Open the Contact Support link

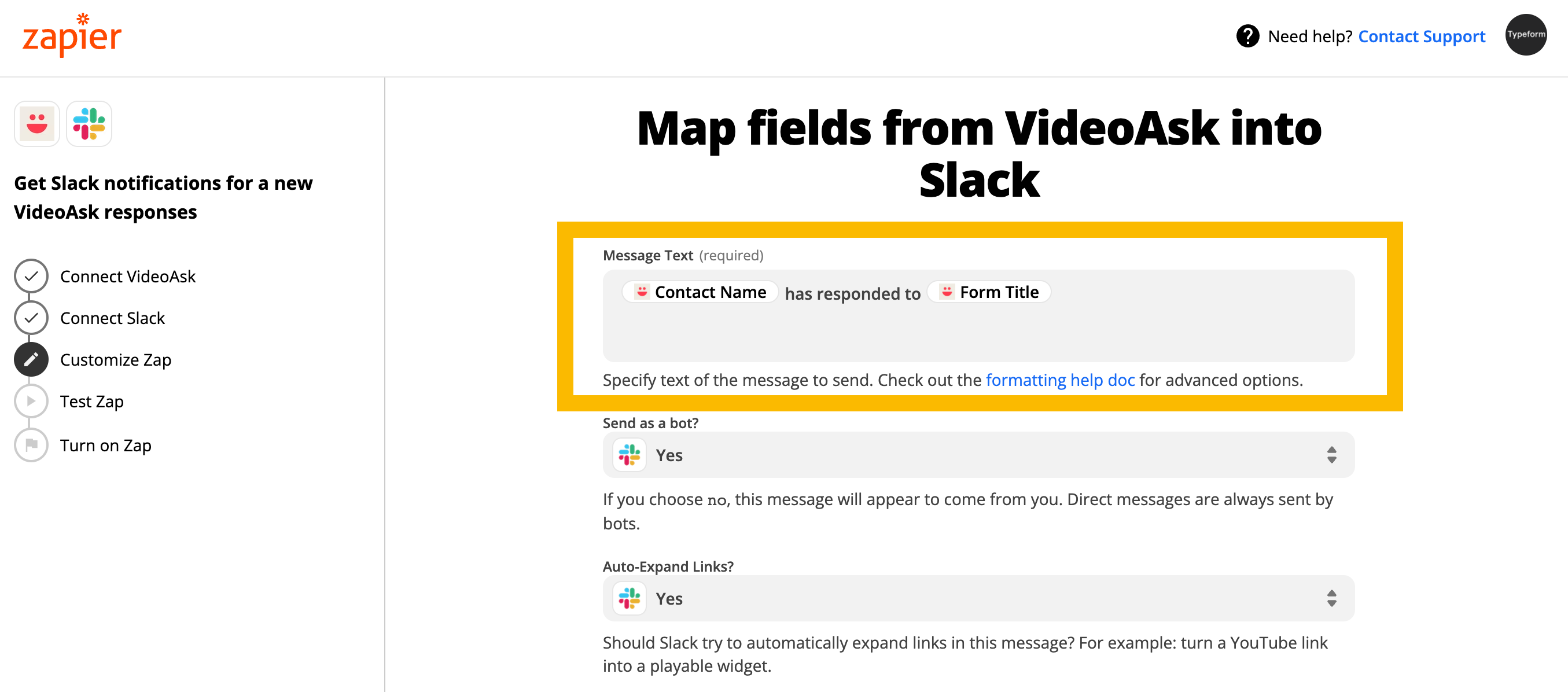coord(1421,36)
